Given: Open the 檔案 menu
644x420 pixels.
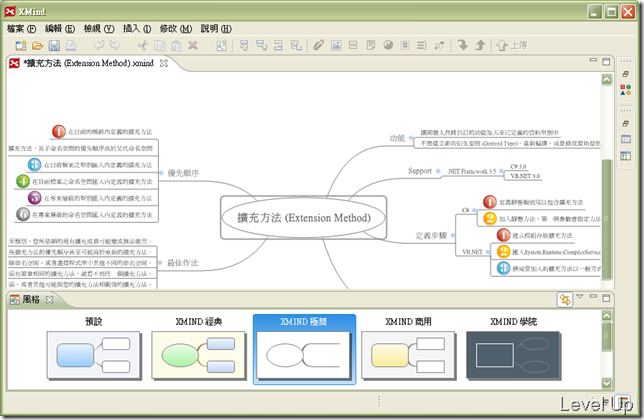Looking at the screenshot, I should click(x=21, y=29).
